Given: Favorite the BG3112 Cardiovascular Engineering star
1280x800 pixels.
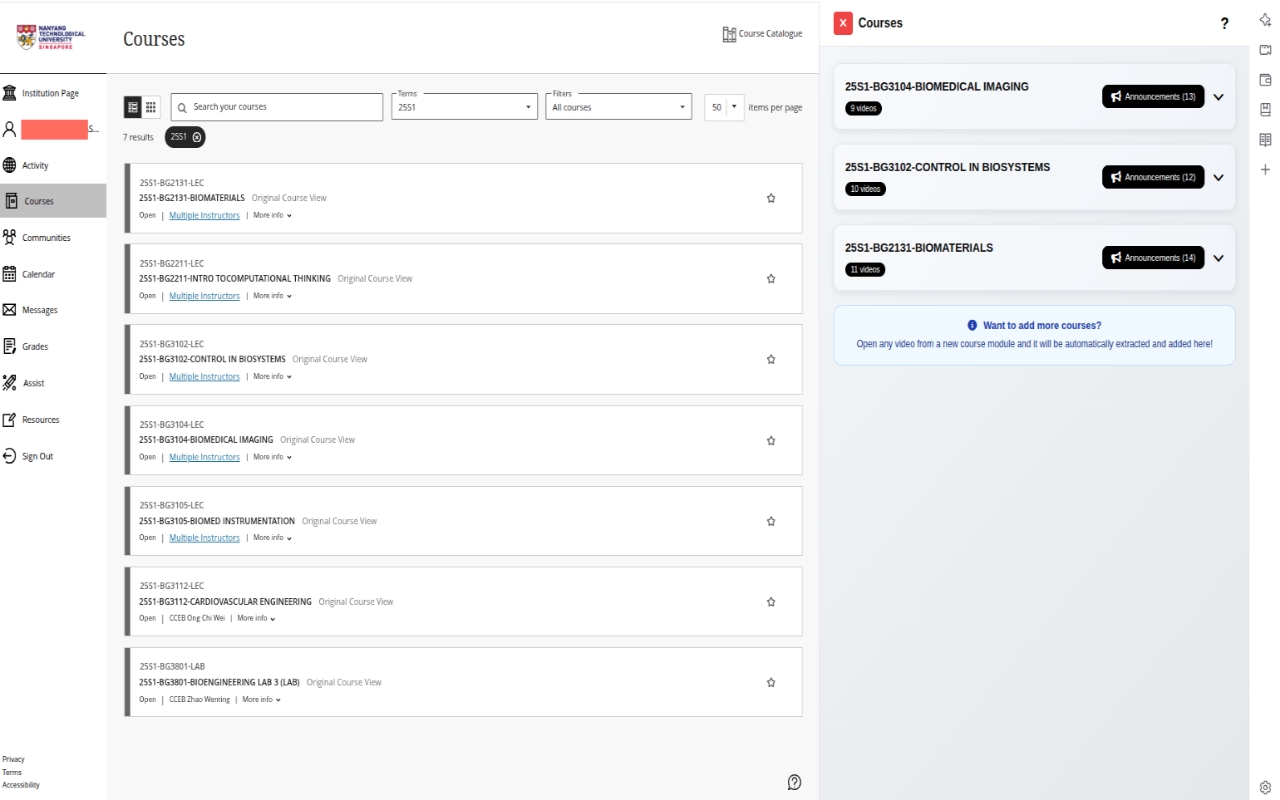Looking at the screenshot, I should tap(771, 602).
